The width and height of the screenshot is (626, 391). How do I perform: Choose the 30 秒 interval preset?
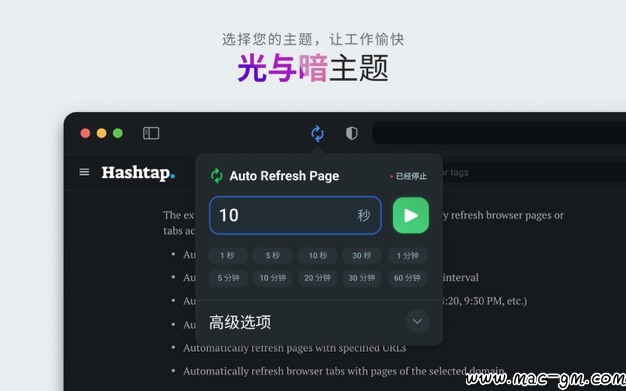(x=362, y=256)
